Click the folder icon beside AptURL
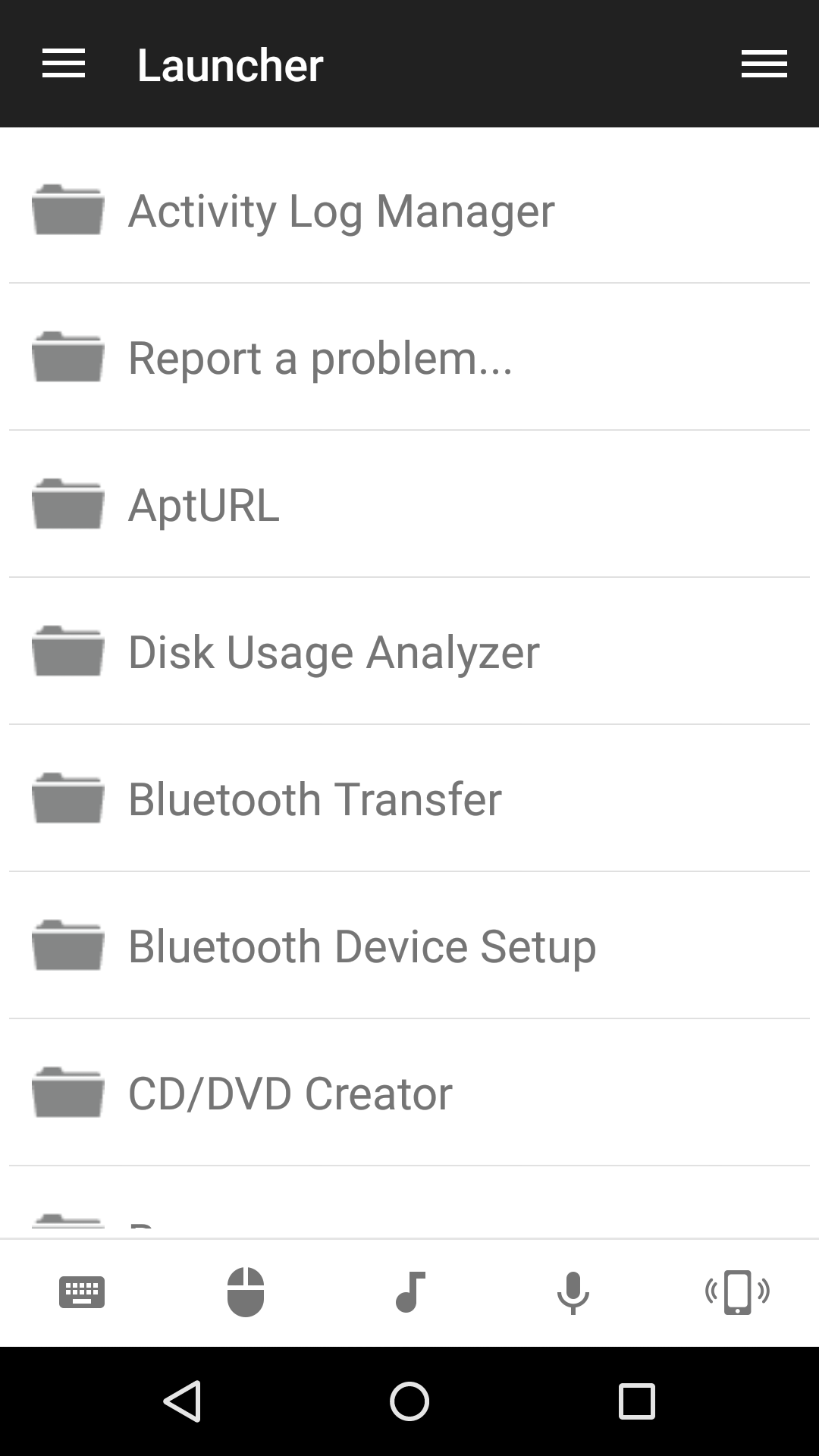 pos(68,504)
